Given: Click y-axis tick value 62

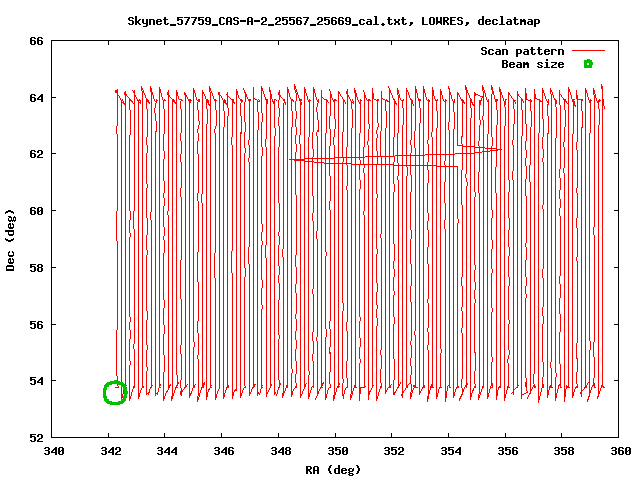Looking at the screenshot, I should pos(36,154).
